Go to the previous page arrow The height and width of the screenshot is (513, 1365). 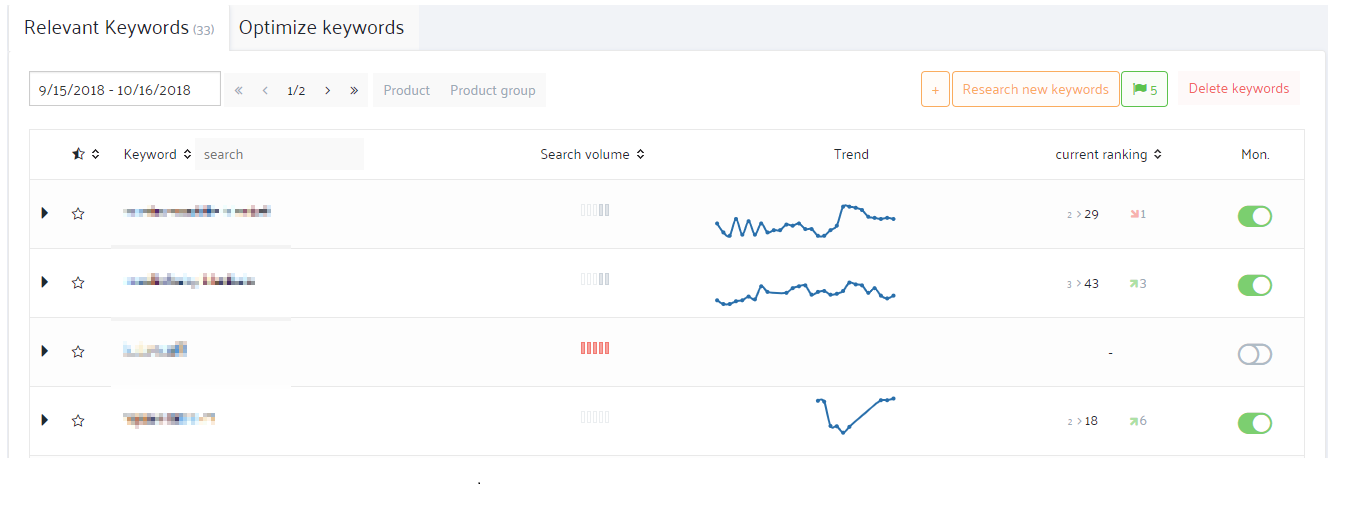coord(265,90)
